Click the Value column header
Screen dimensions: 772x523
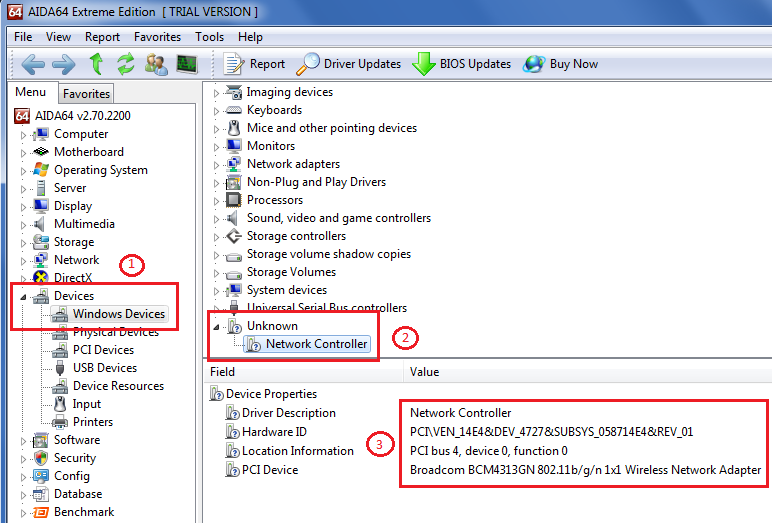tap(588, 372)
